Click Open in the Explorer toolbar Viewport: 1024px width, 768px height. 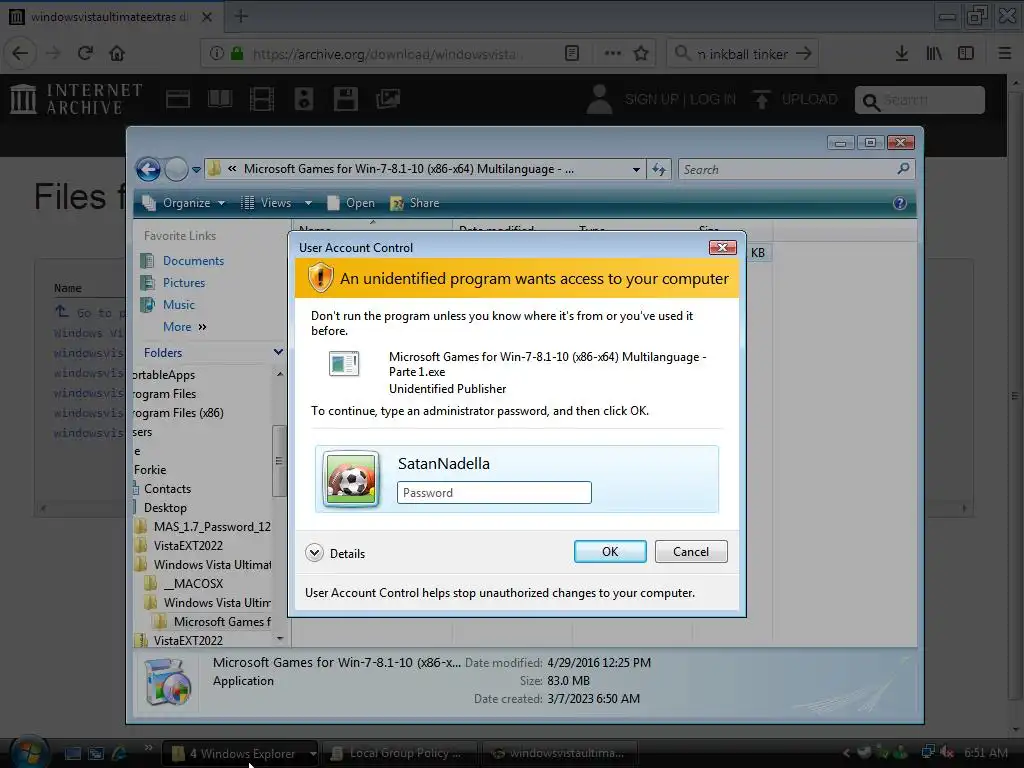tap(351, 203)
